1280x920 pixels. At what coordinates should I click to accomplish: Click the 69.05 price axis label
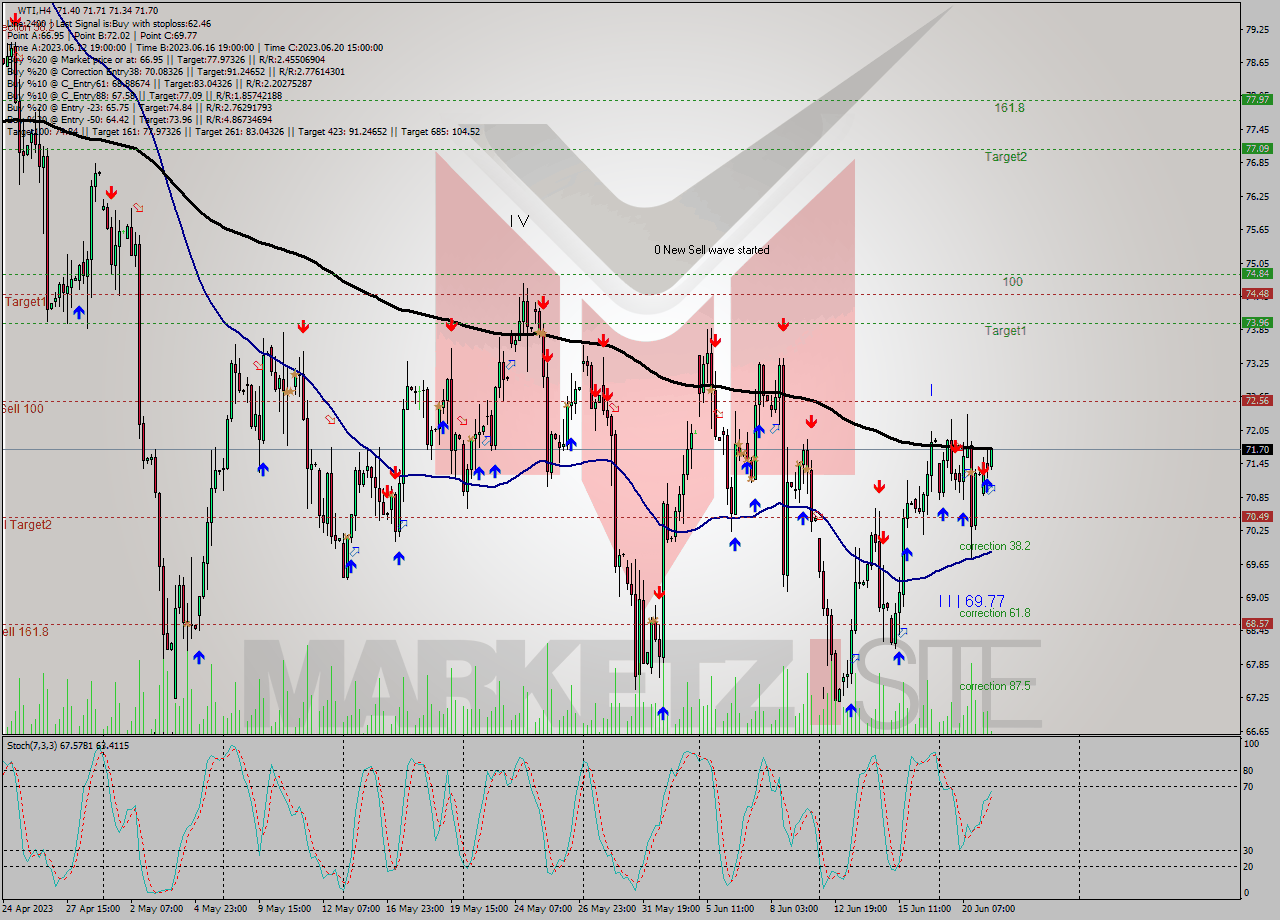1255,597
